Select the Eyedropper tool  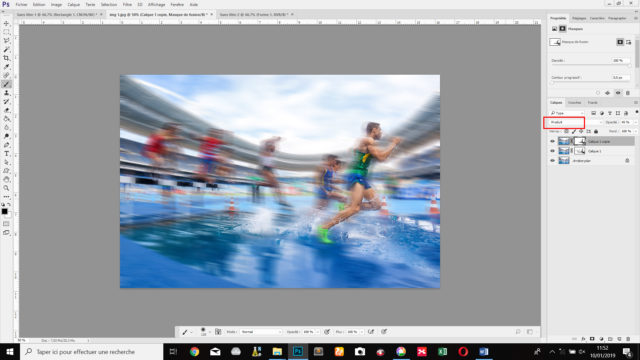point(6,67)
